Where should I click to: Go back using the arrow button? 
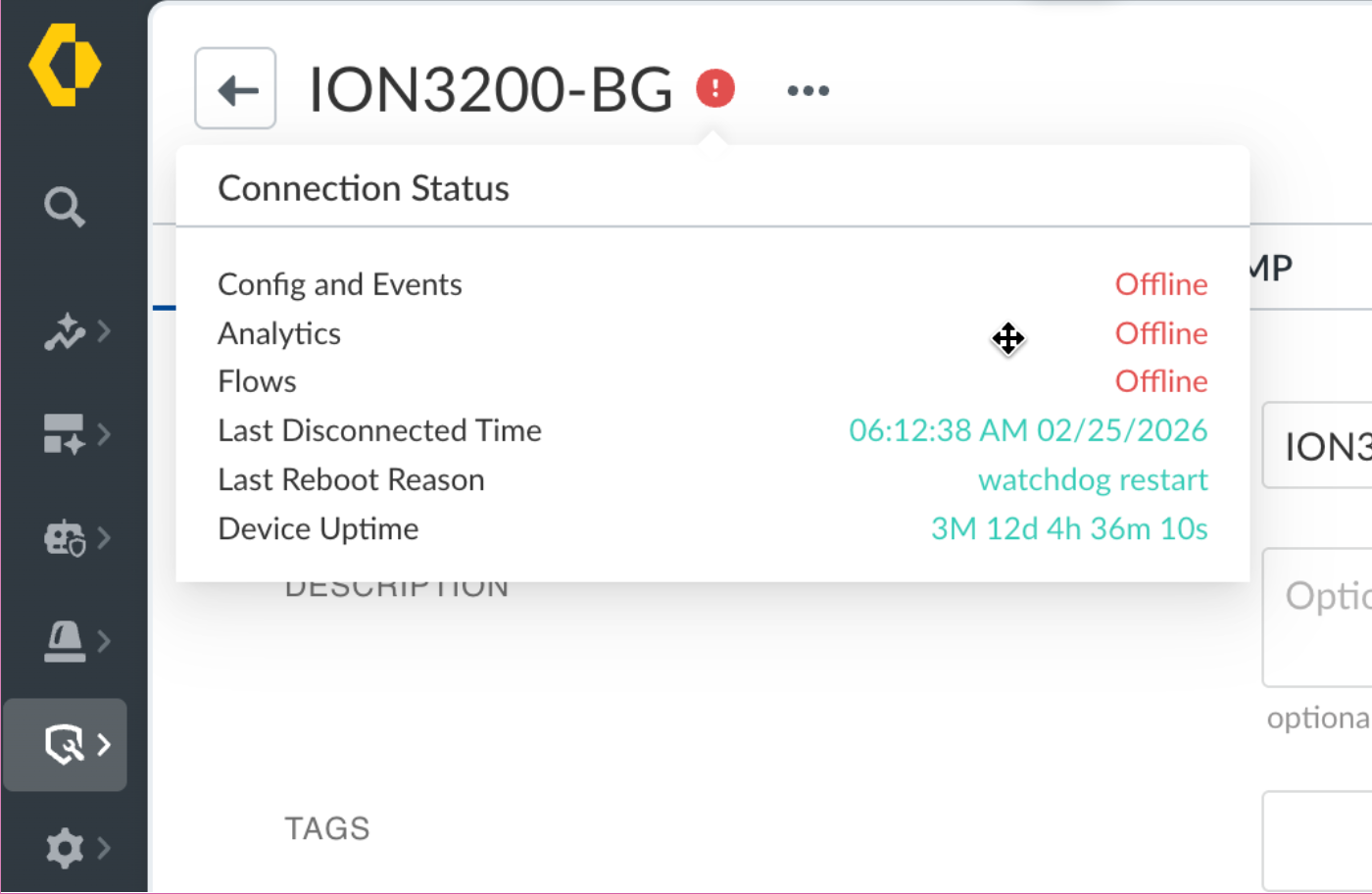(235, 88)
